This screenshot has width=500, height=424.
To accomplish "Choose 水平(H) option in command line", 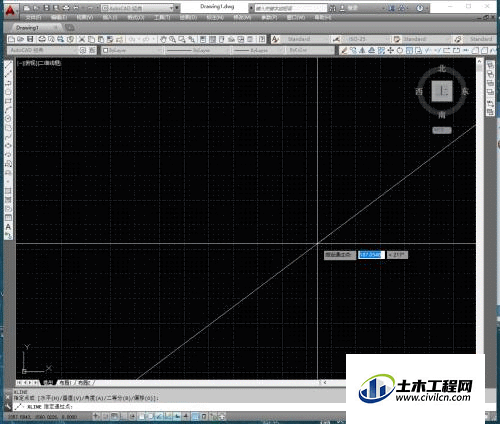I will coord(50,398).
